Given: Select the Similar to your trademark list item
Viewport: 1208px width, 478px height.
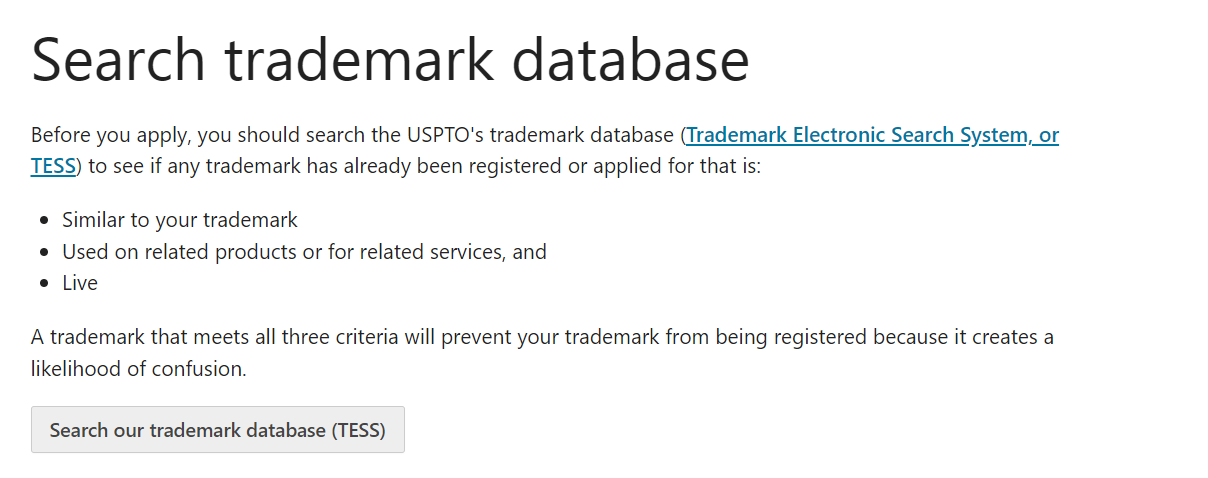Looking at the screenshot, I should tap(180, 220).
